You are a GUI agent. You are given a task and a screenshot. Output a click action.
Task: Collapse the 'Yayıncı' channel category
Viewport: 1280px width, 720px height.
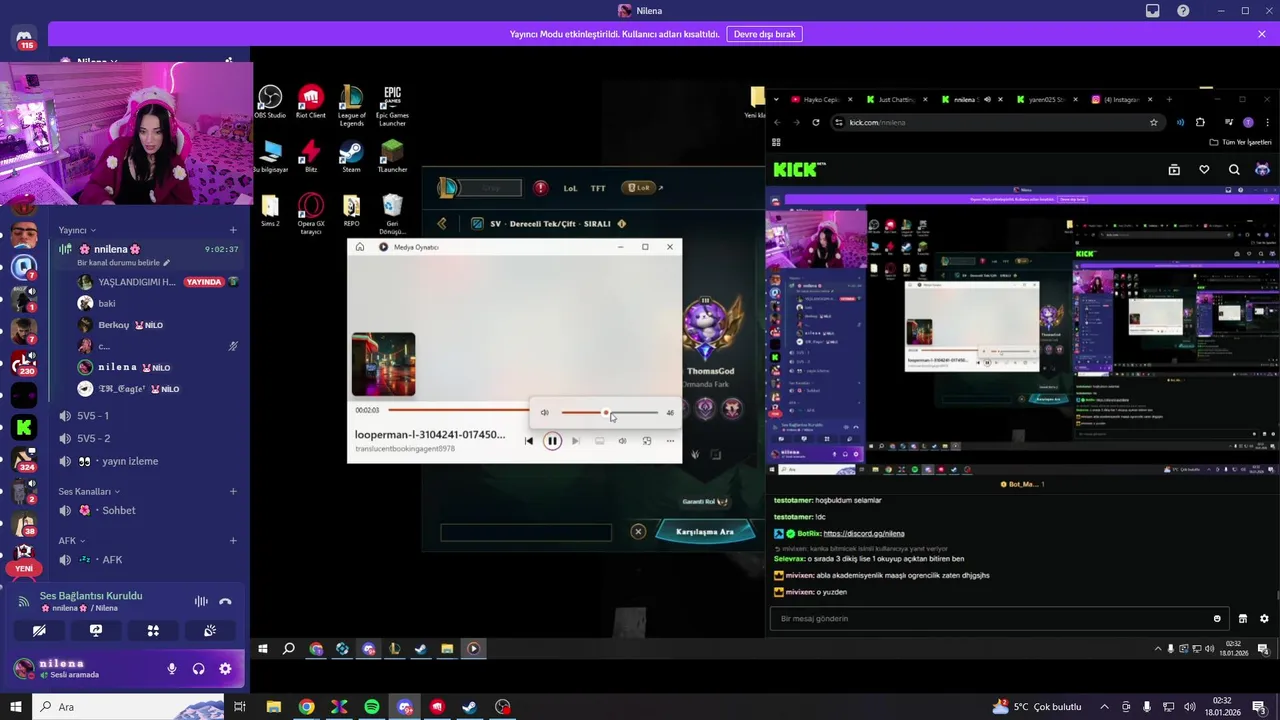(x=77, y=230)
